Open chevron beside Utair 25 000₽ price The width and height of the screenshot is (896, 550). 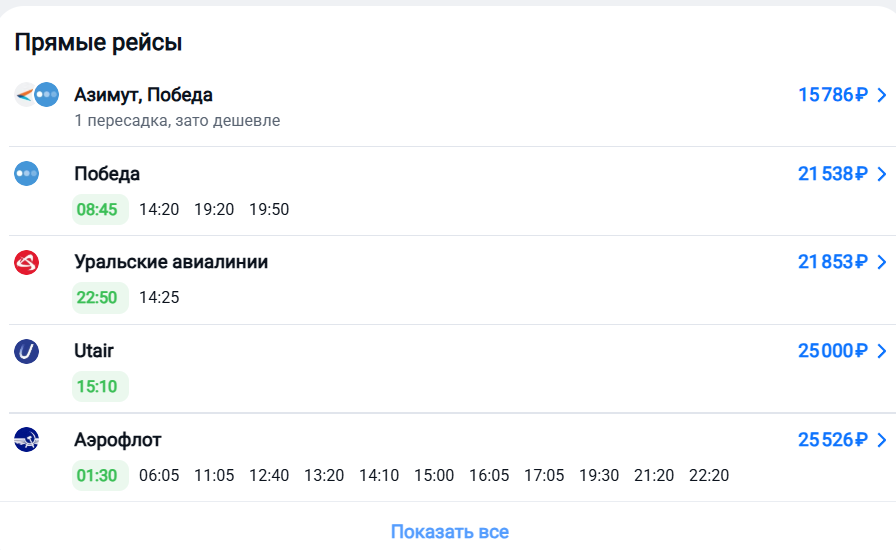click(881, 351)
